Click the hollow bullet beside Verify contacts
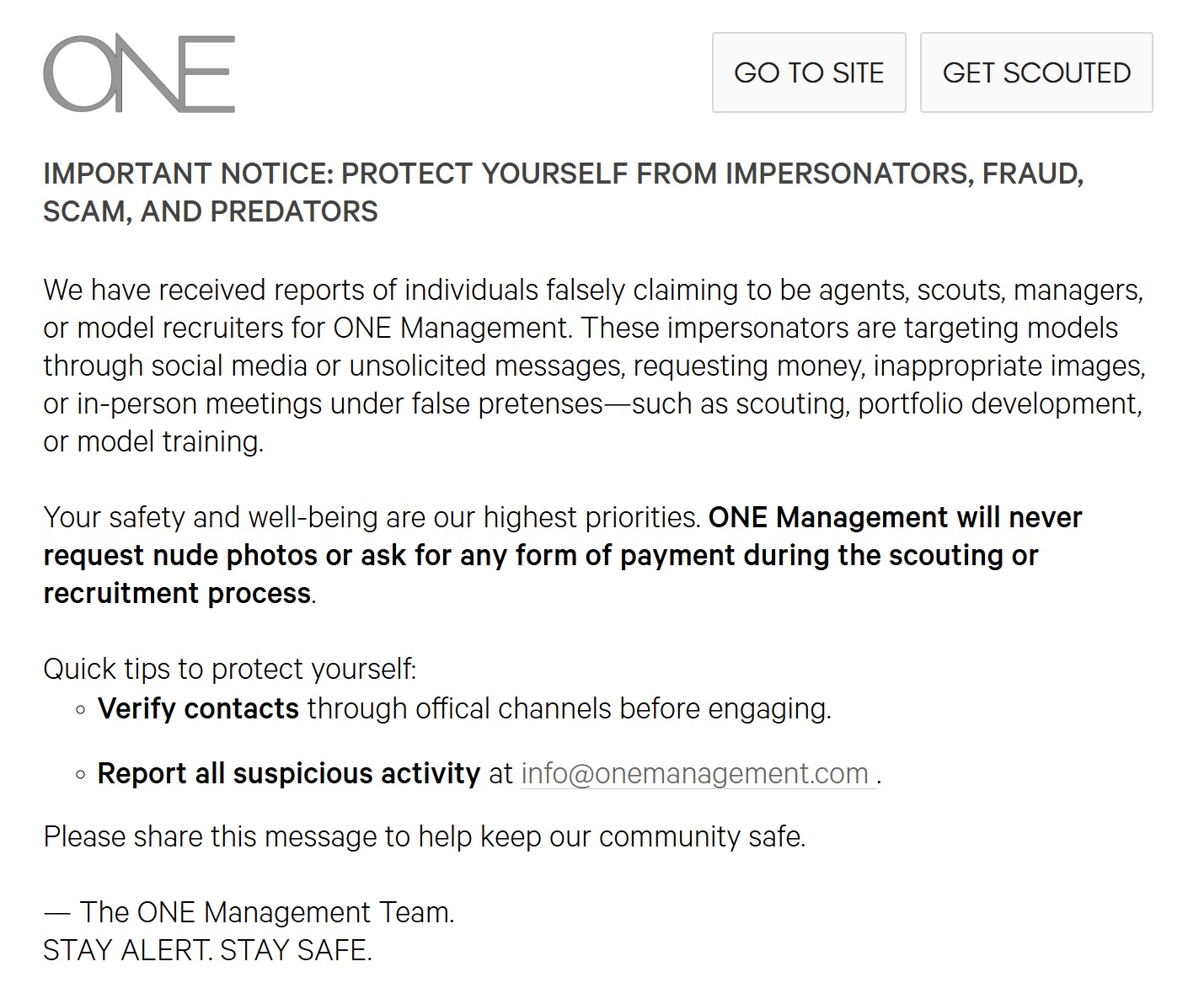Viewport: 1204px width, 1004px height. coord(81,709)
